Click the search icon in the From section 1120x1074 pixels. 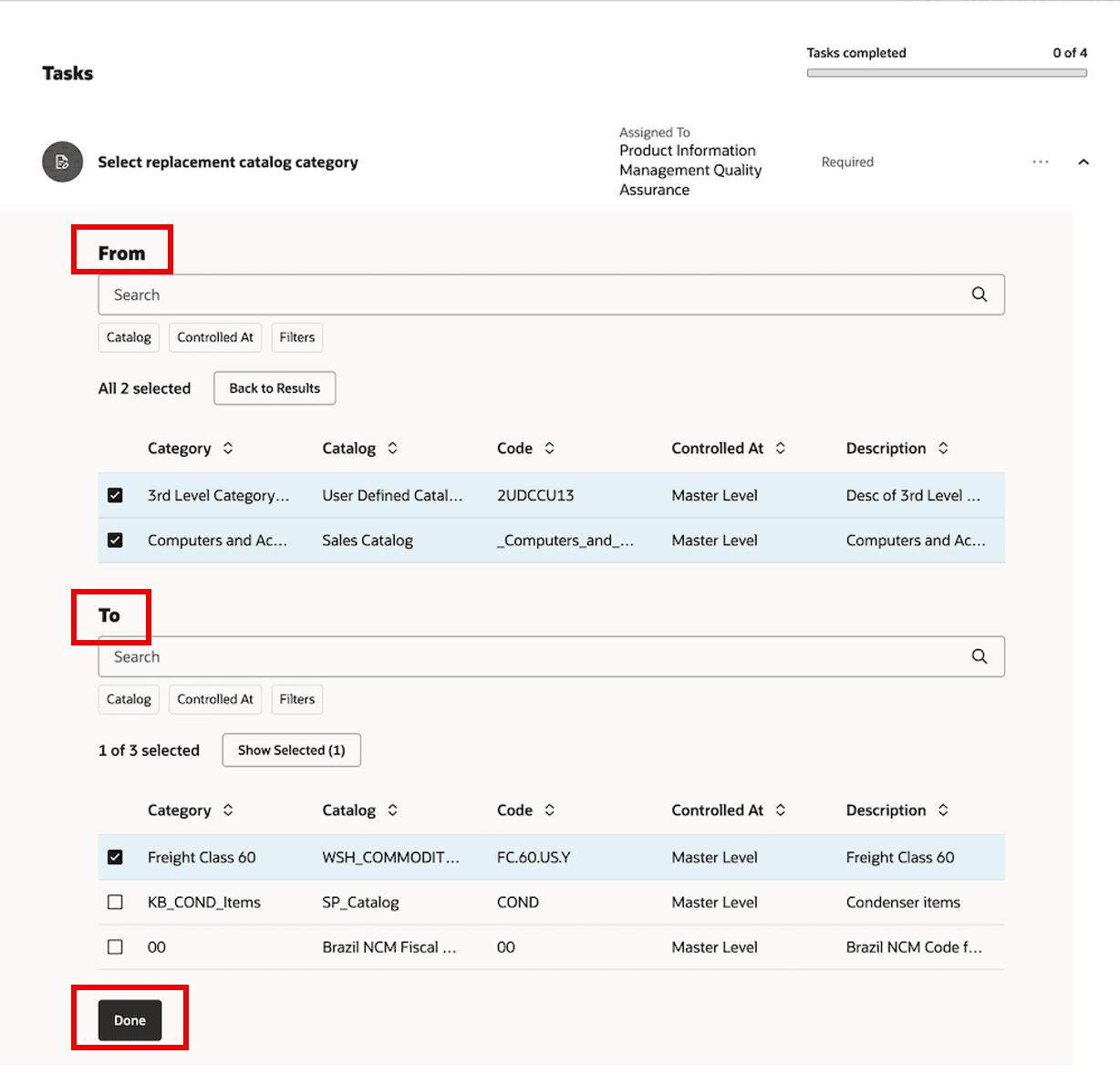[980, 294]
